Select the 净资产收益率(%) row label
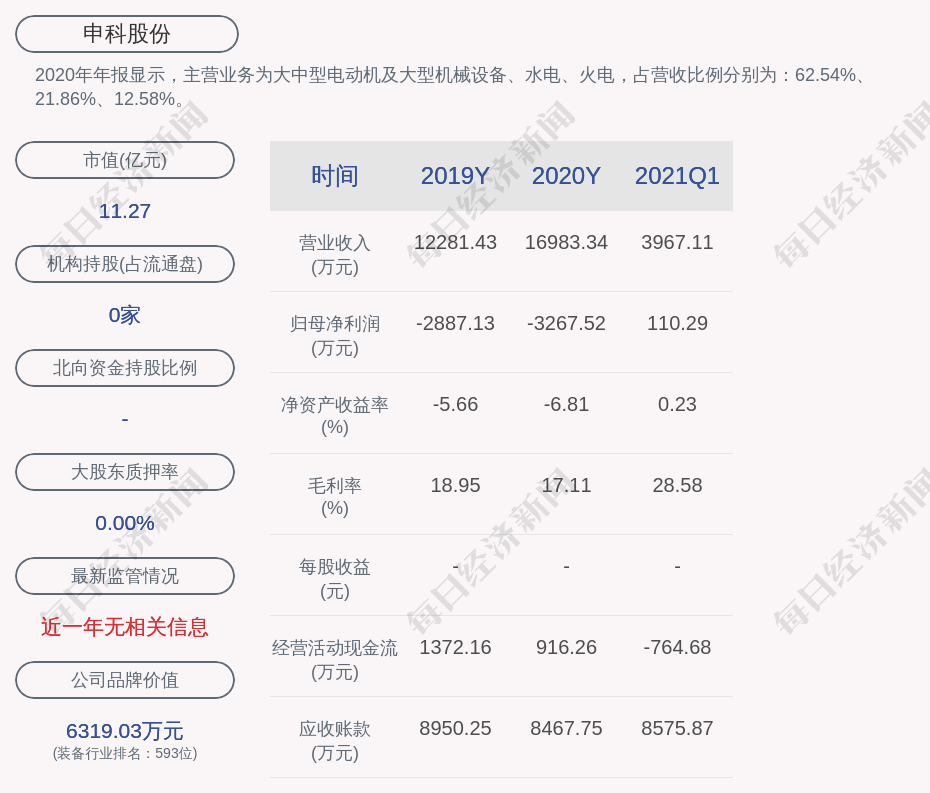The width and height of the screenshot is (930, 793). click(334, 415)
